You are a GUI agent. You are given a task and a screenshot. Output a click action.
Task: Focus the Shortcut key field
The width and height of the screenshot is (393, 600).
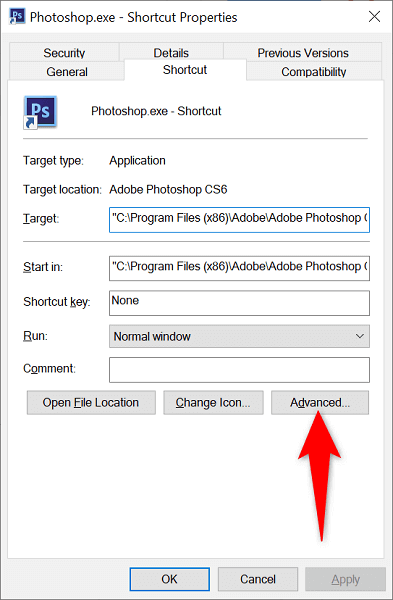pyautogui.click(x=239, y=303)
